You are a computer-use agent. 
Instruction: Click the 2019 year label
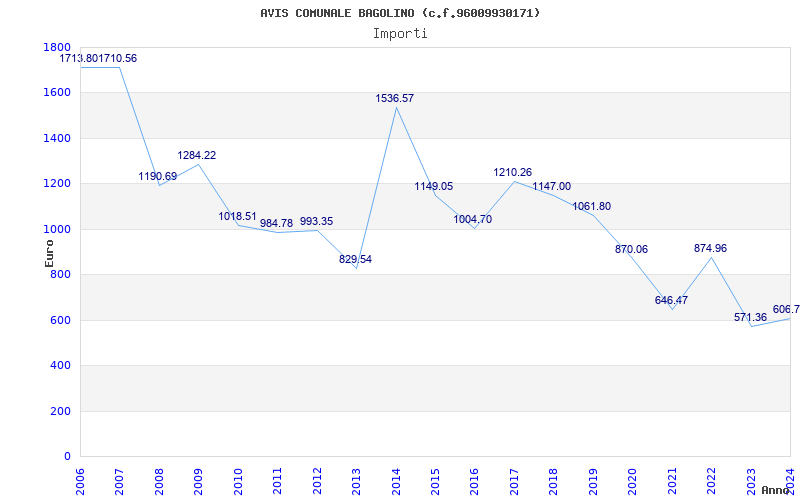[x=593, y=481]
